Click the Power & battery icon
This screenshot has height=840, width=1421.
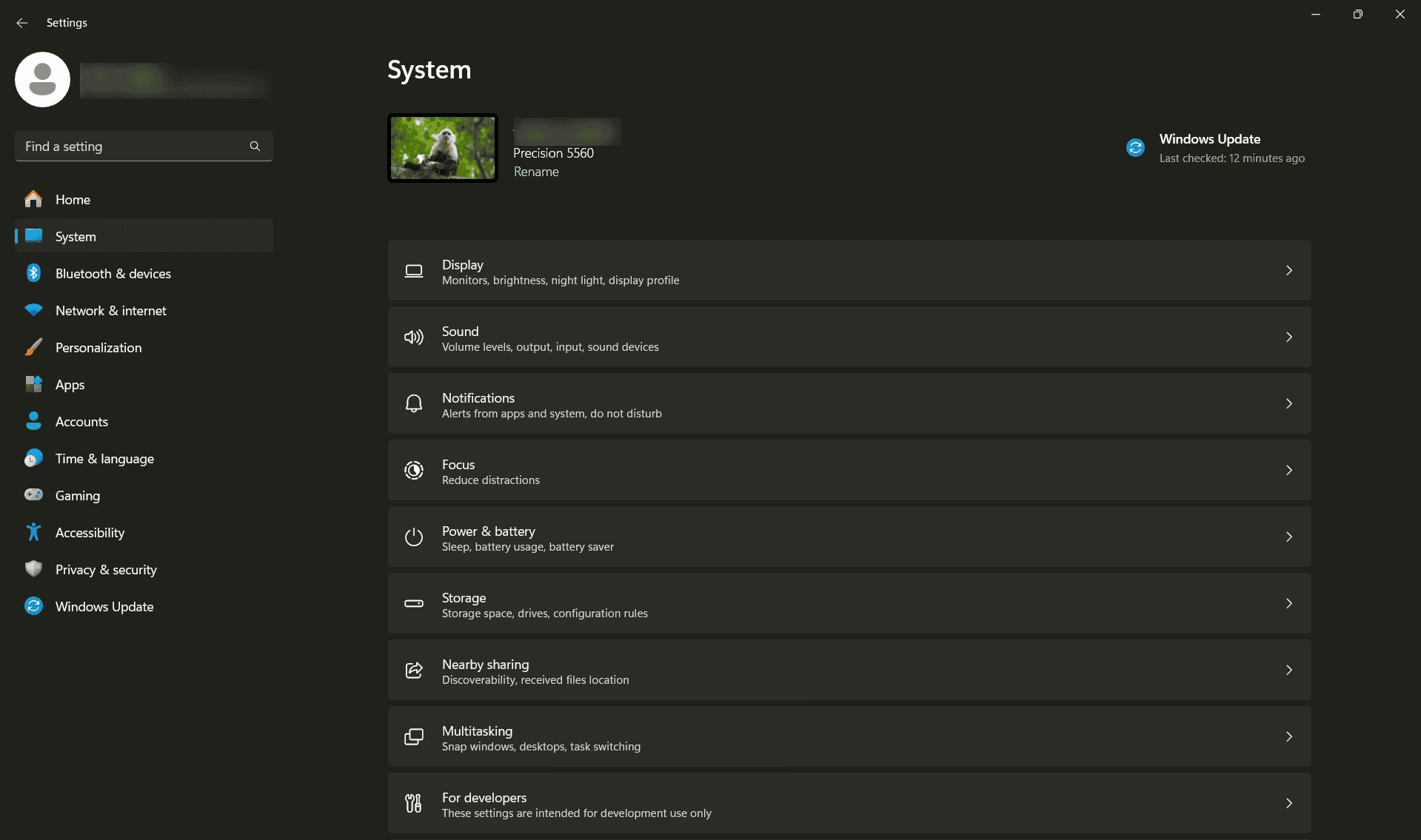click(x=414, y=537)
